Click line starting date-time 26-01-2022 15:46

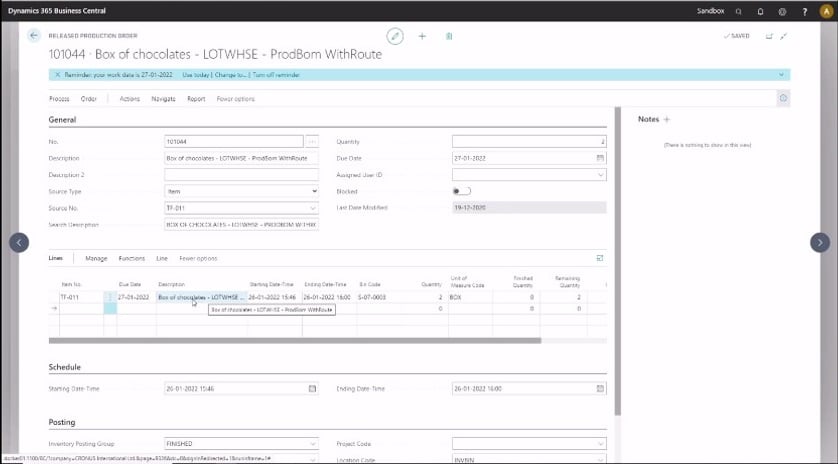point(274,297)
